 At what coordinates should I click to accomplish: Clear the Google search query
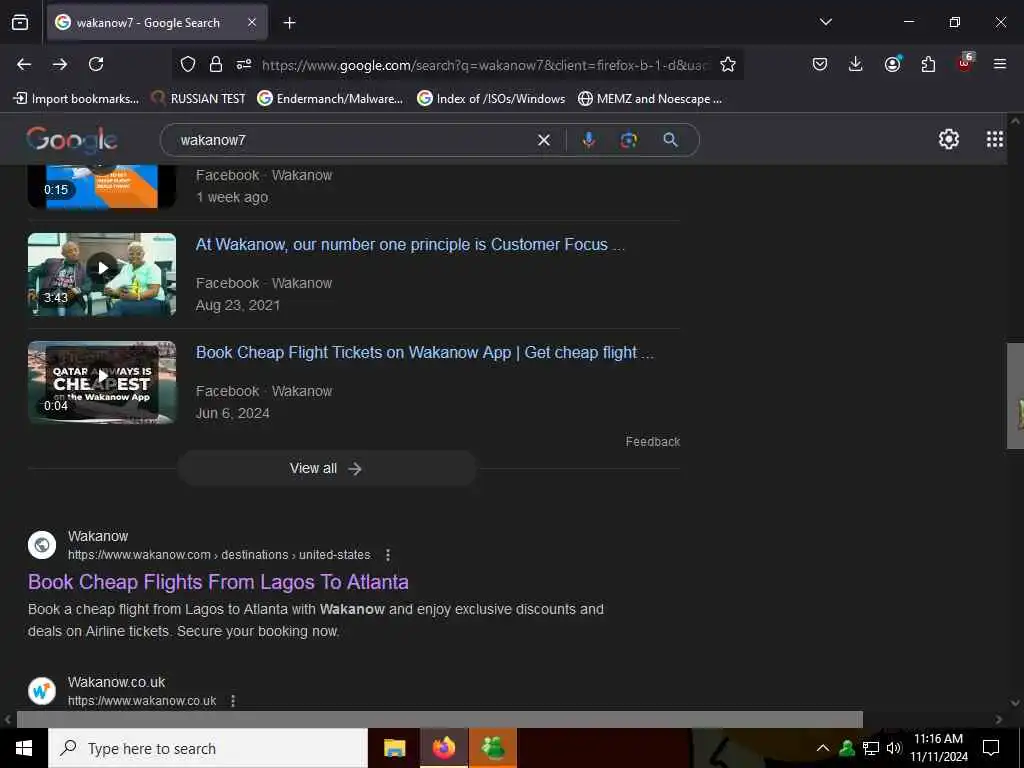[x=543, y=140]
